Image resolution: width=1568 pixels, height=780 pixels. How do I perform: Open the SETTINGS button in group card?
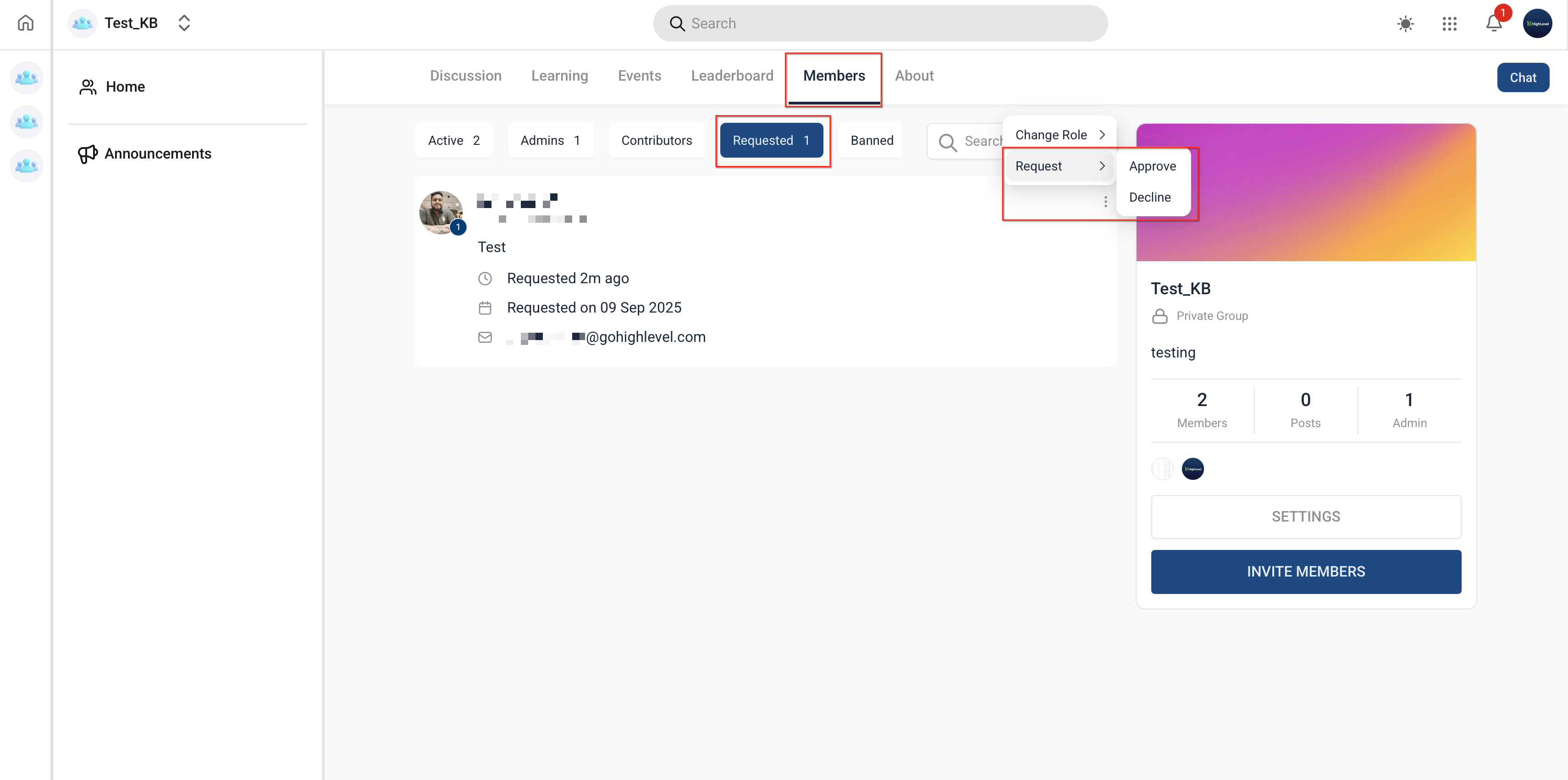pyautogui.click(x=1305, y=516)
